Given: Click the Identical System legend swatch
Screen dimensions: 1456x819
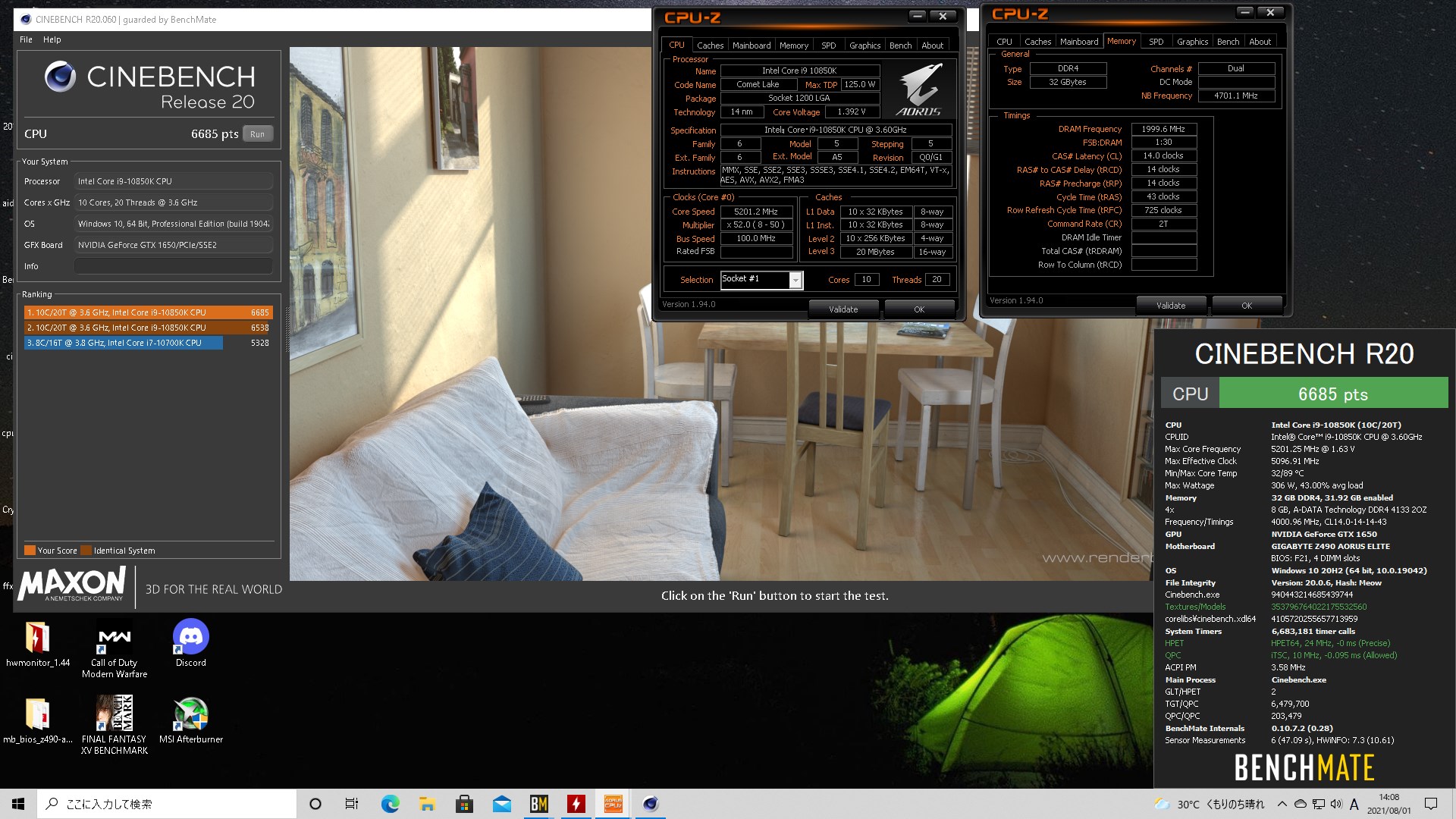Looking at the screenshot, I should (x=86, y=551).
